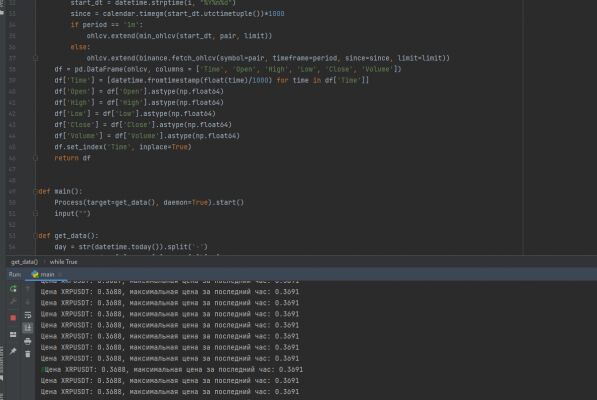Click 'df.set_index' code line
This screenshot has width=597, height=400.
123,147
